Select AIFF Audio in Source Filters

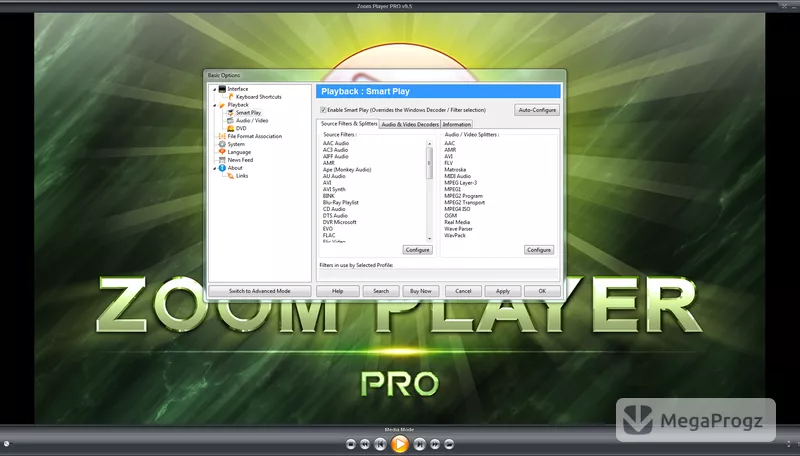click(336, 157)
